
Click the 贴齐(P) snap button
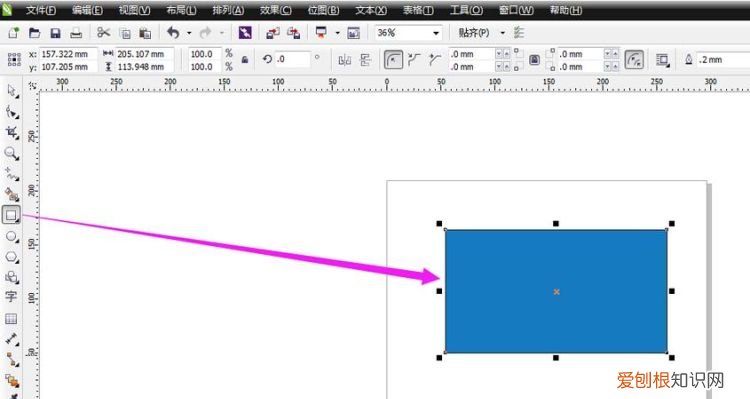pyautogui.click(x=474, y=33)
